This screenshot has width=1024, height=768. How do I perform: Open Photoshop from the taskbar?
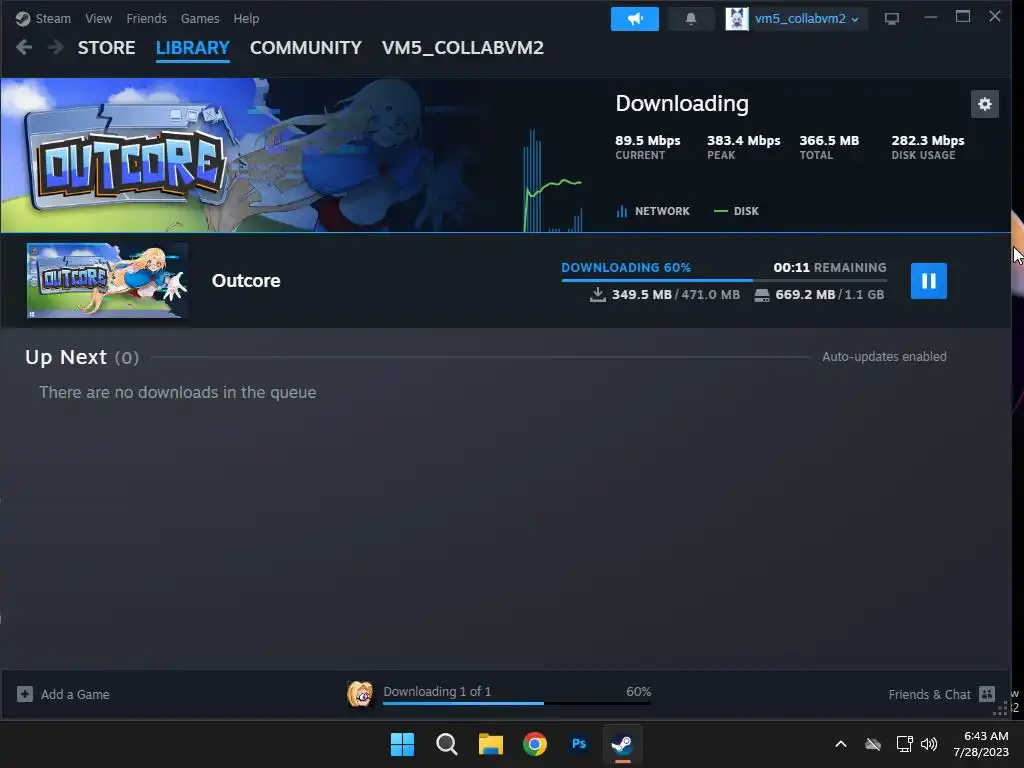[579, 744]
